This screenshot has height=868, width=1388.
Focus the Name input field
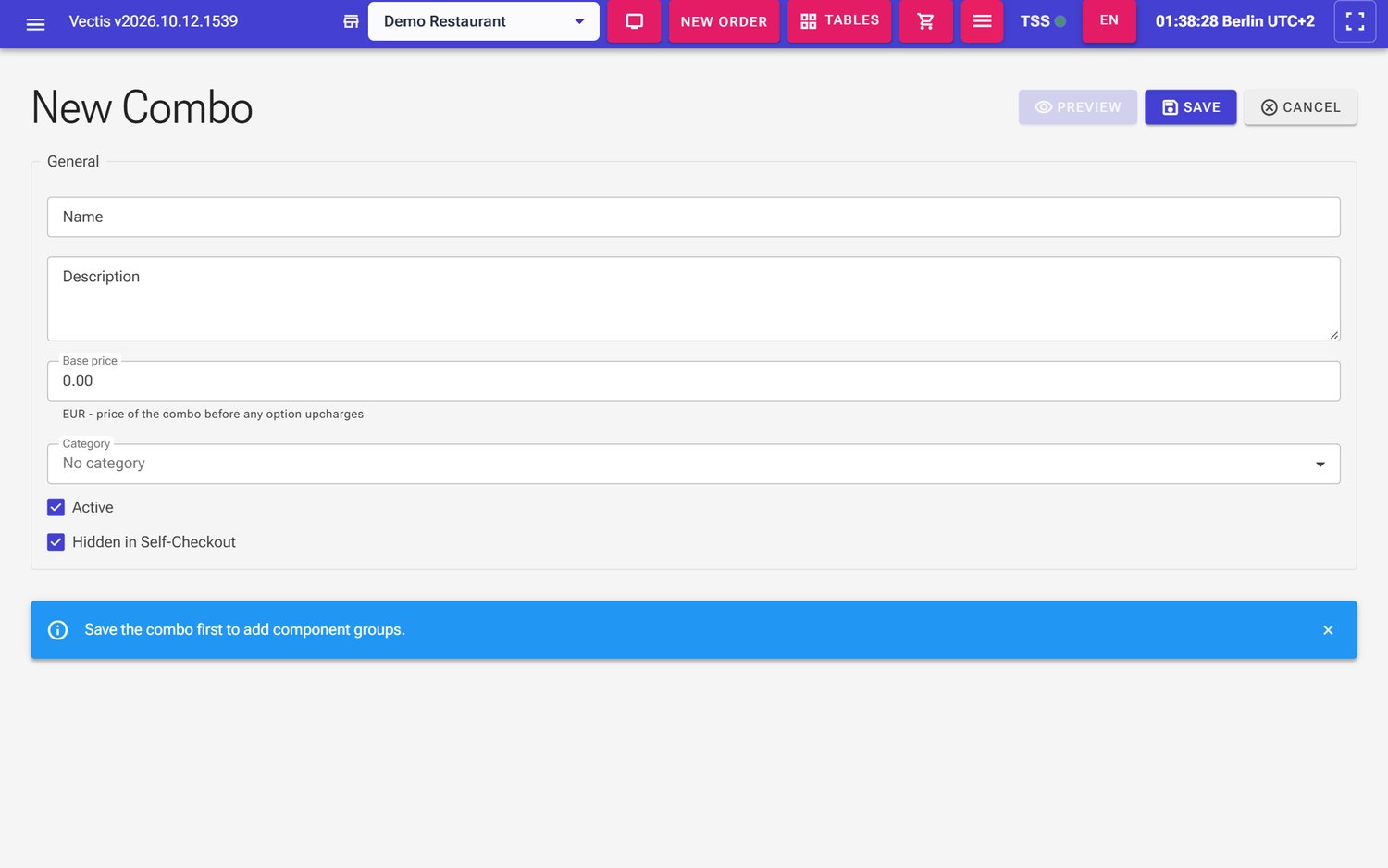(694, 217)
